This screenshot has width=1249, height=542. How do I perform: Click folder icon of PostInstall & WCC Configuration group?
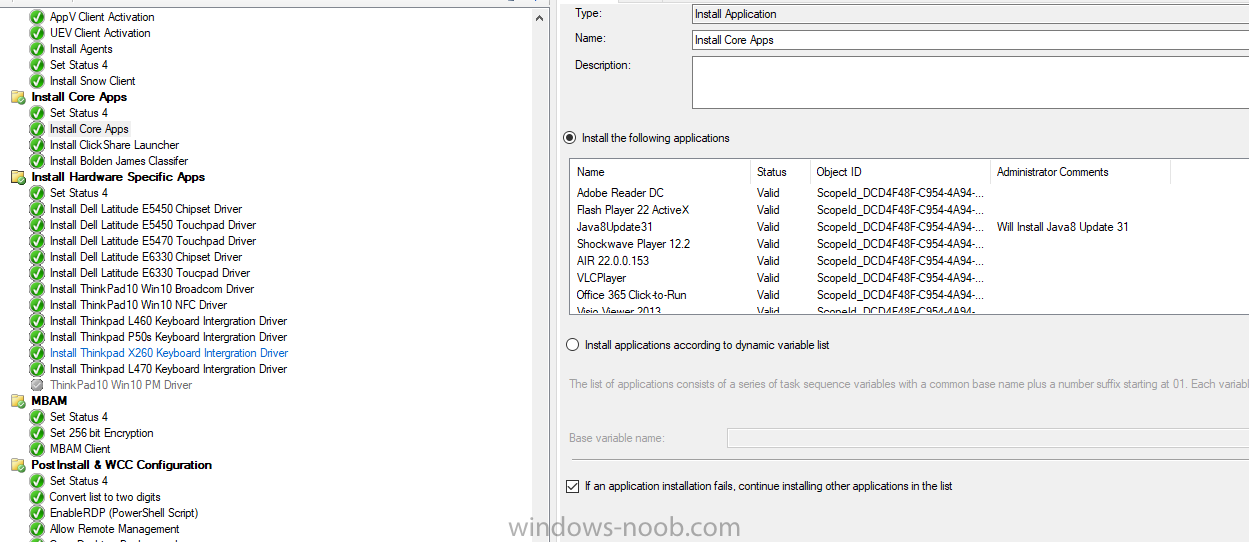18,465
